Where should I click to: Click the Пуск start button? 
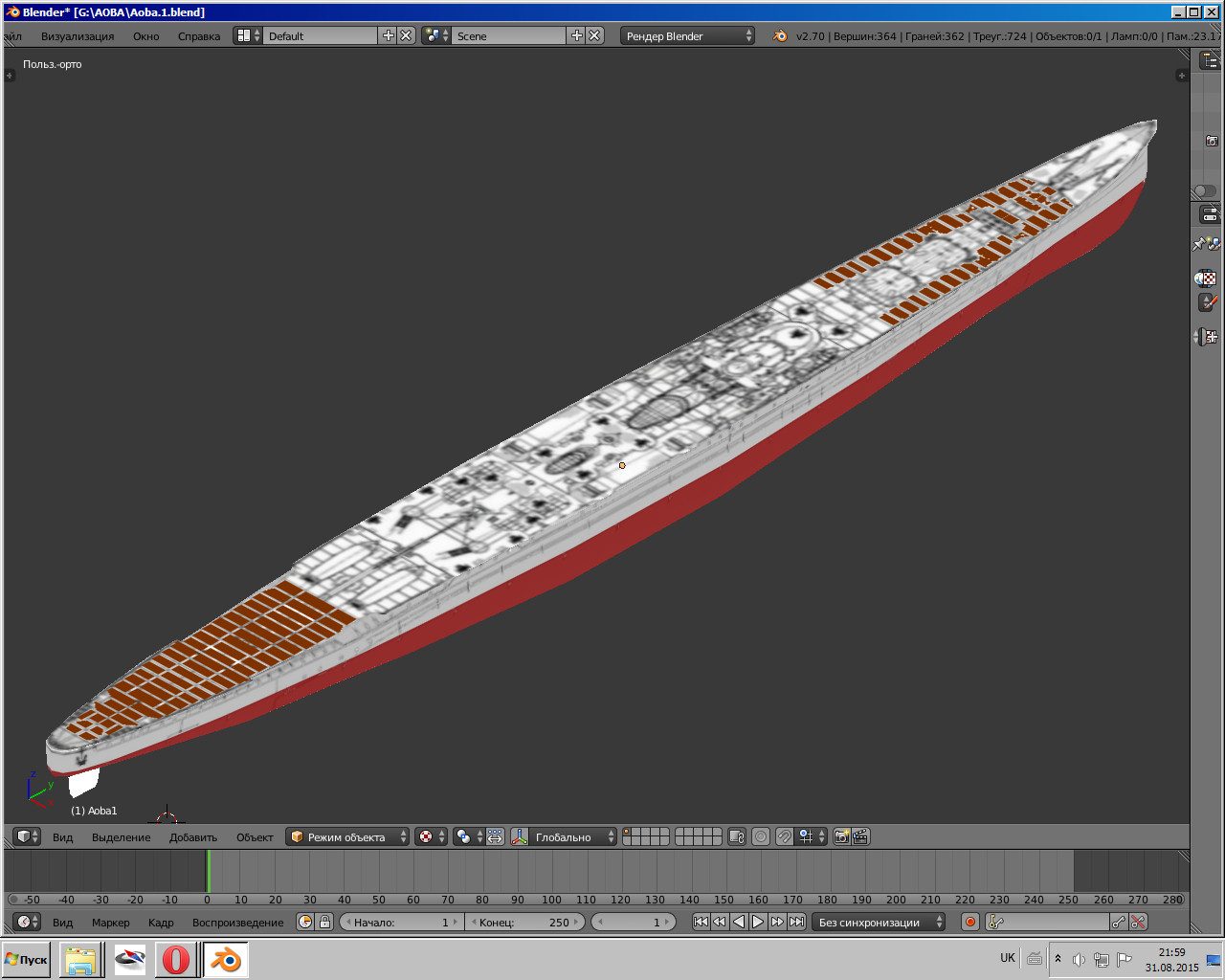[27, 959]
